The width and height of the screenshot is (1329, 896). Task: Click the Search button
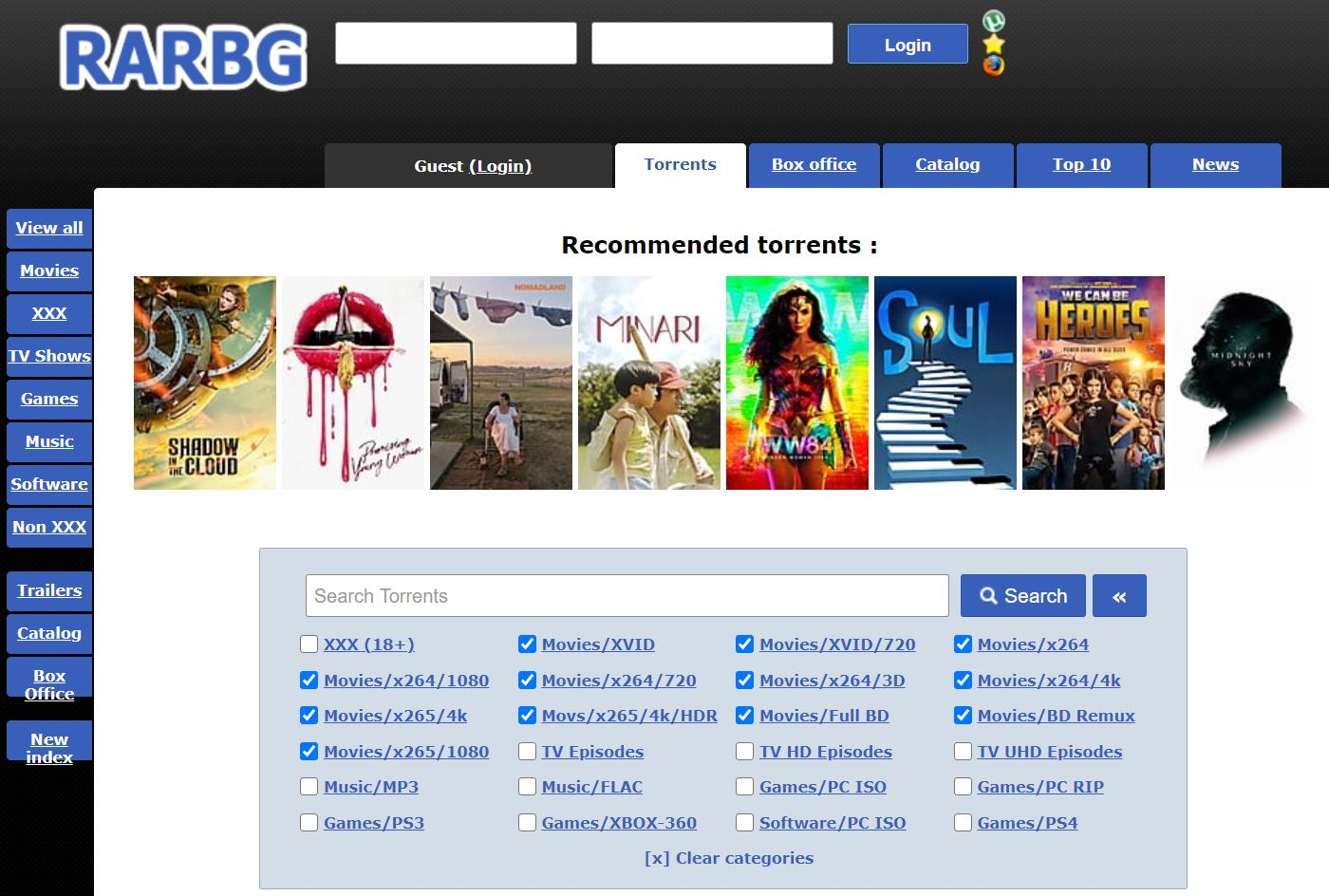tap(1022, 596)
